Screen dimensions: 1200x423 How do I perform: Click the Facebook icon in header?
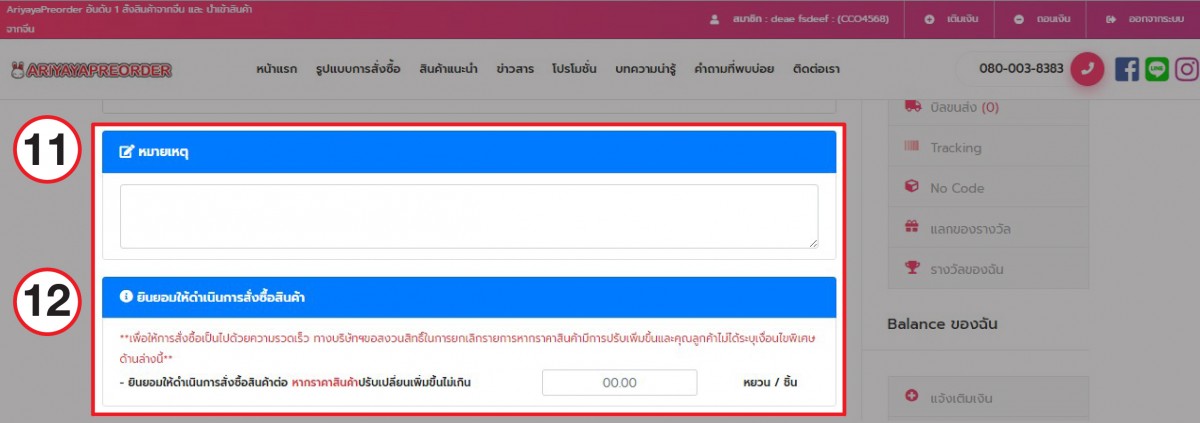pyautogui.click(x=1126, y=69)
